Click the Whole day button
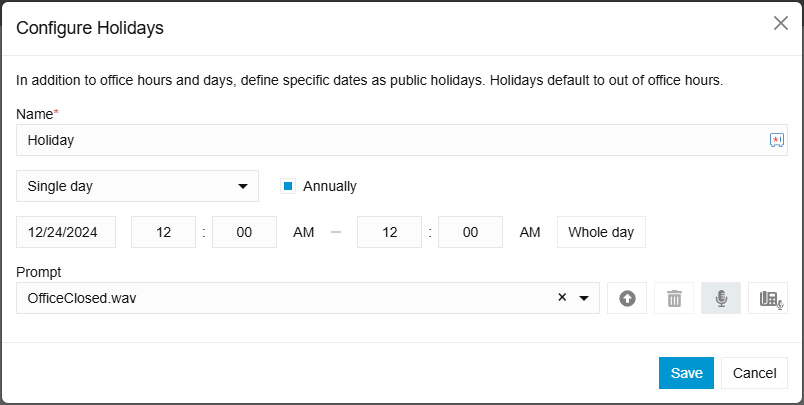This screenshot has width=804, height=405. tap(601, 232)
